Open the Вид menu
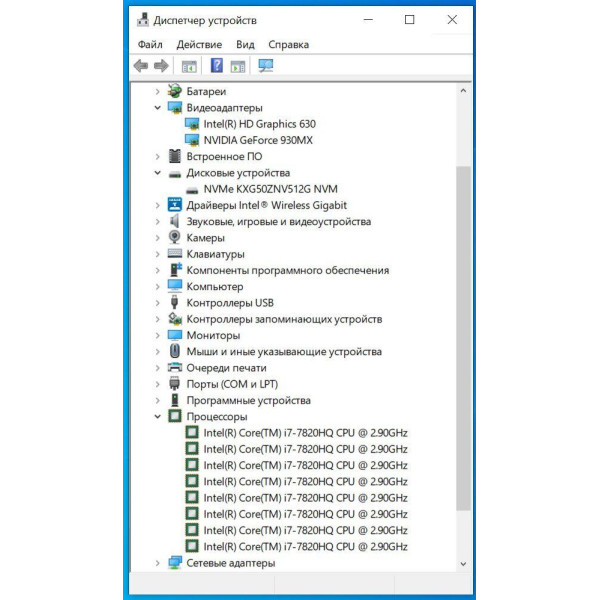The width and height of the screenshot is (600, 600). 245,44
